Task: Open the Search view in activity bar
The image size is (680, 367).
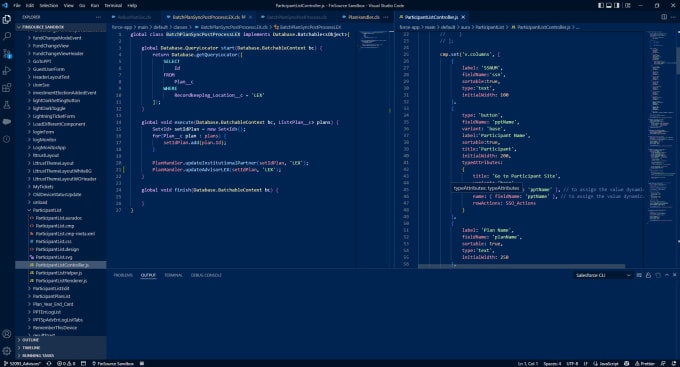Action: [x=7, y=36]
